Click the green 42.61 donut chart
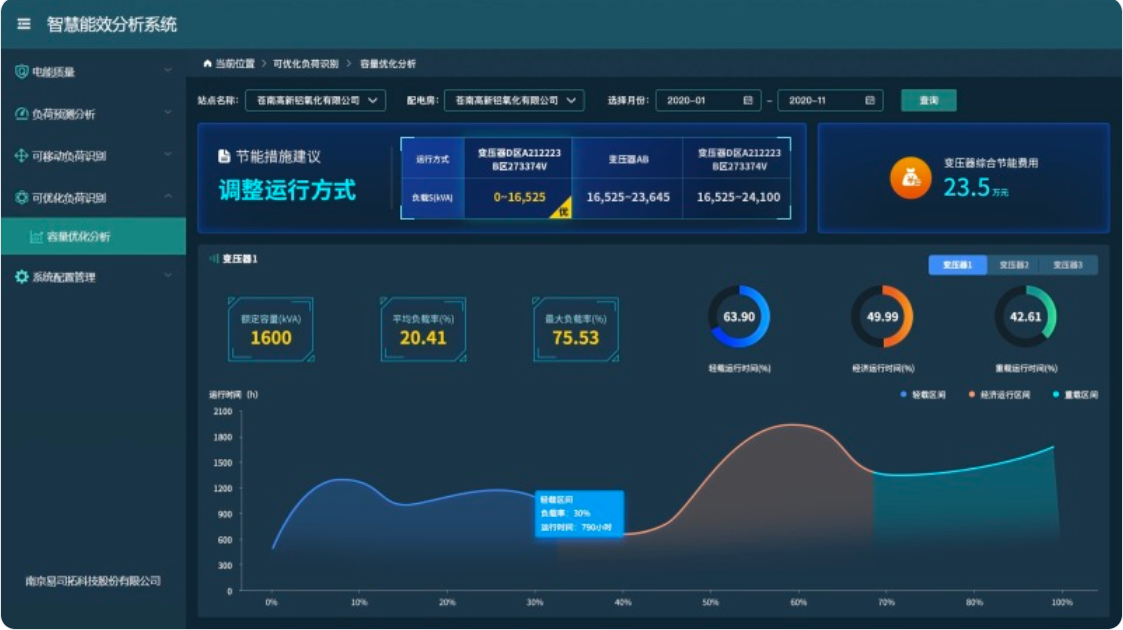Viewport: 1123px width, 630px height. [1025, 316]
